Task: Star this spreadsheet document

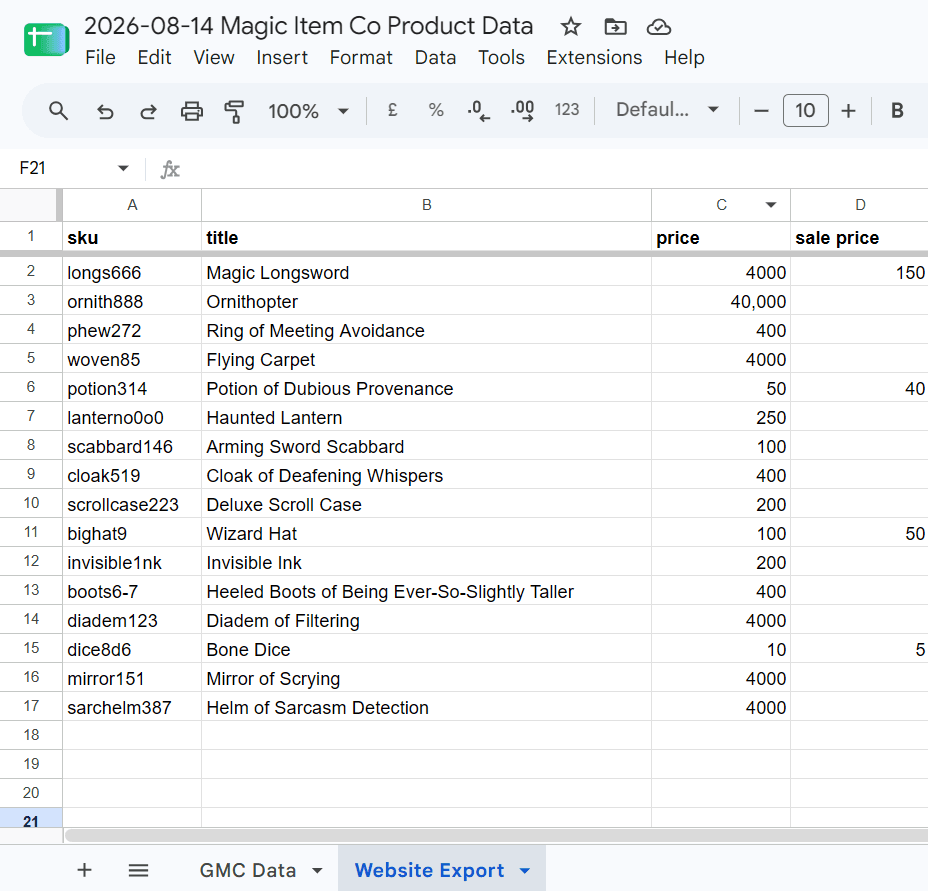Action: pos(571,27)
